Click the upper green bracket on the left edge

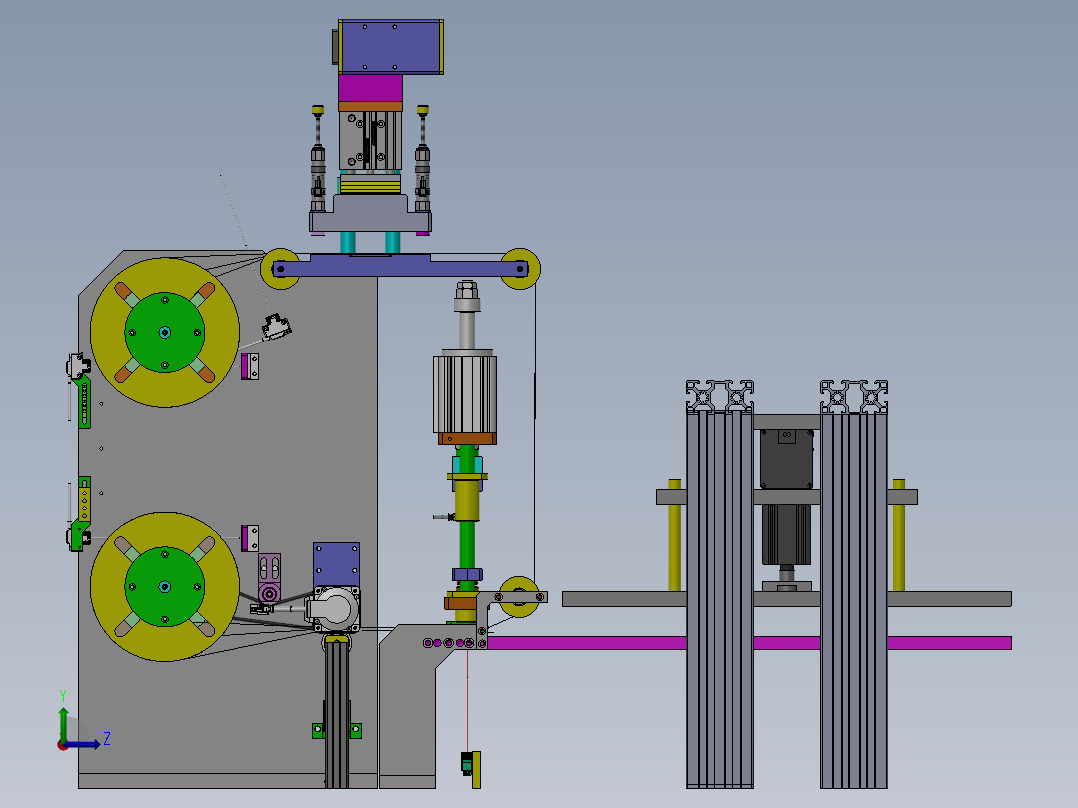pyautogui.click(x=84, y=401)
